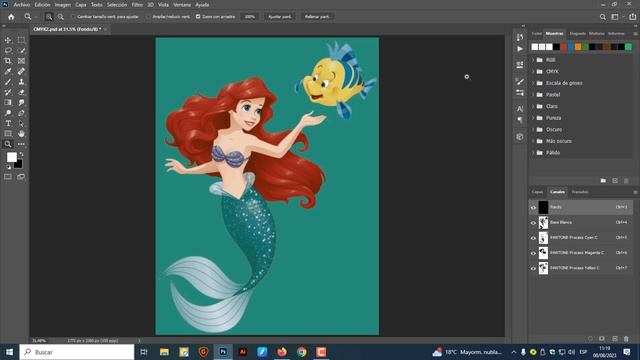Select the Pen tool
Viewport: 640px width, 360px height.
click(21, 113)
